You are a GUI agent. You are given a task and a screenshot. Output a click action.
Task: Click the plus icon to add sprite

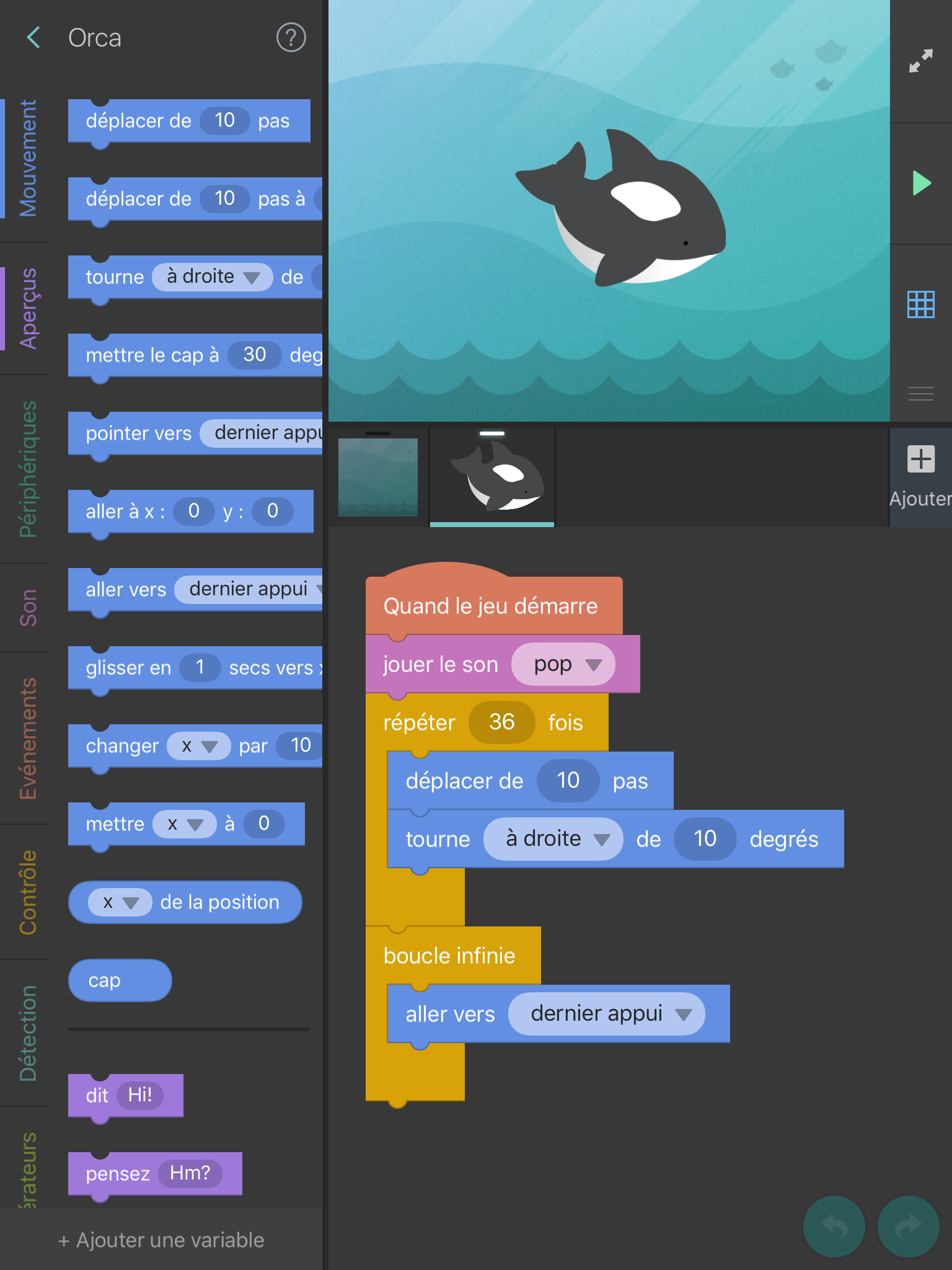[920, 460]
